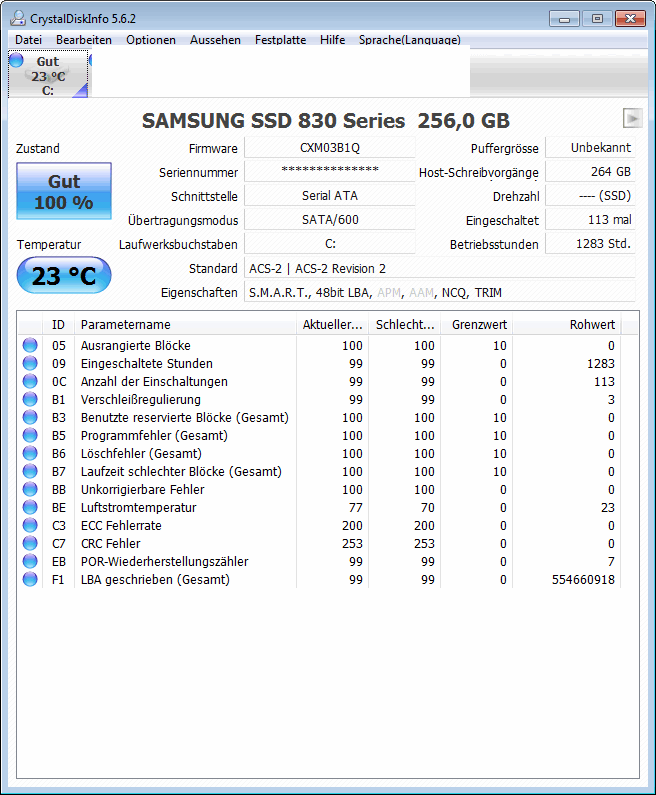Click raw value 554660918 in LBA geschrieben row
The image size is (656, 795).
click(583, 580)
